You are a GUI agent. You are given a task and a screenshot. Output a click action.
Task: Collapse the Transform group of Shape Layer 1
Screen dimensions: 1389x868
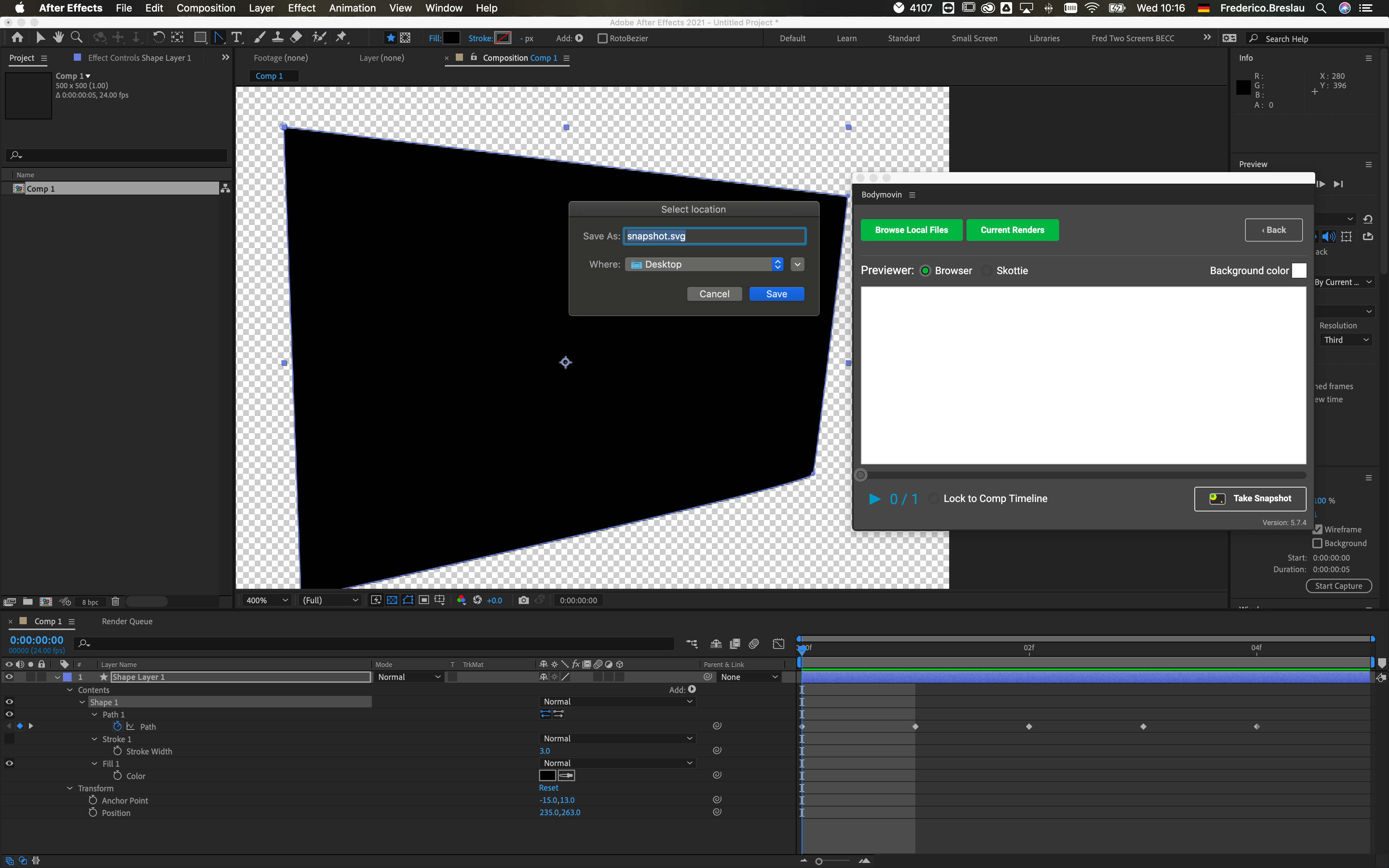click(x=70, y=788)
